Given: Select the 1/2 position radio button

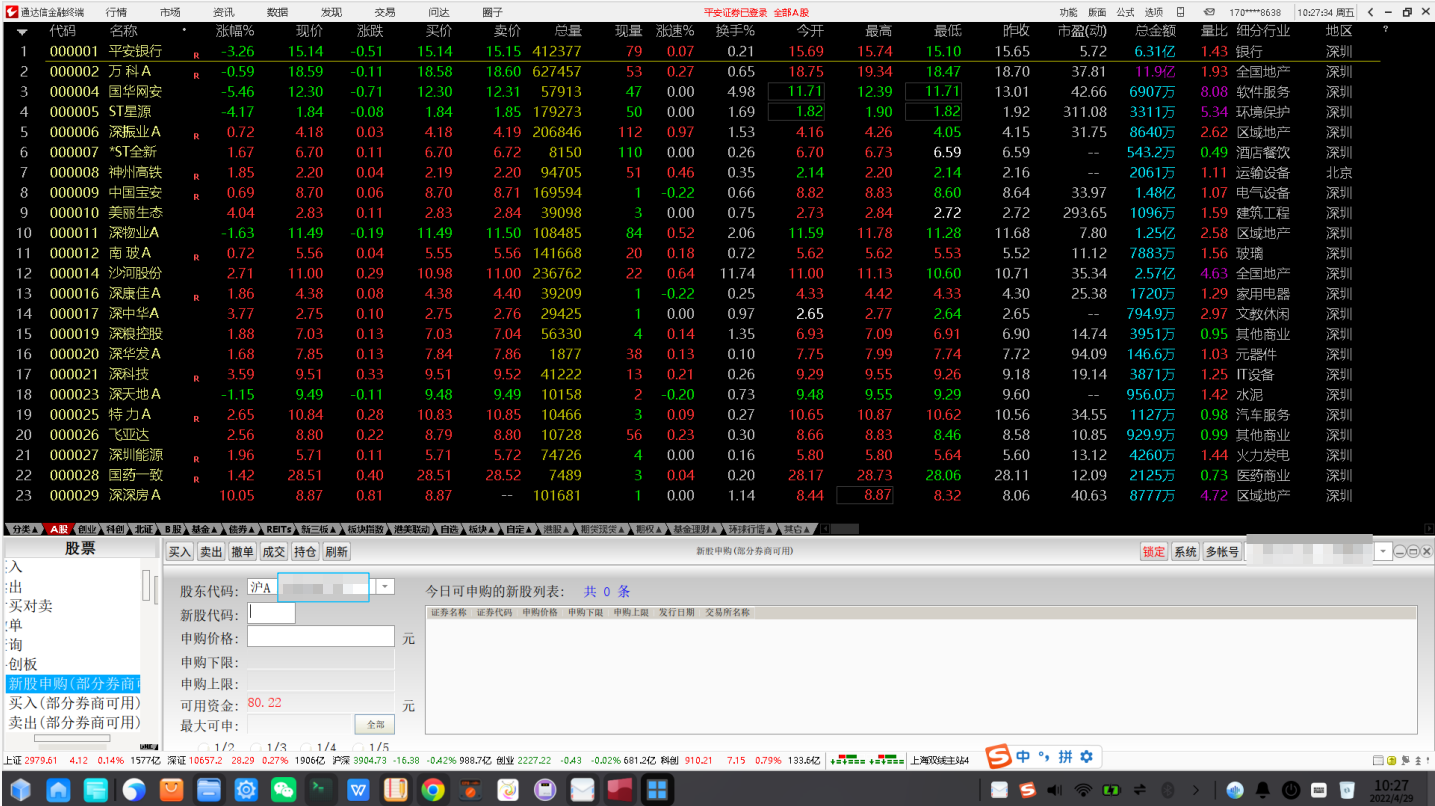Looking at the screenshot, I should [204, 748].
